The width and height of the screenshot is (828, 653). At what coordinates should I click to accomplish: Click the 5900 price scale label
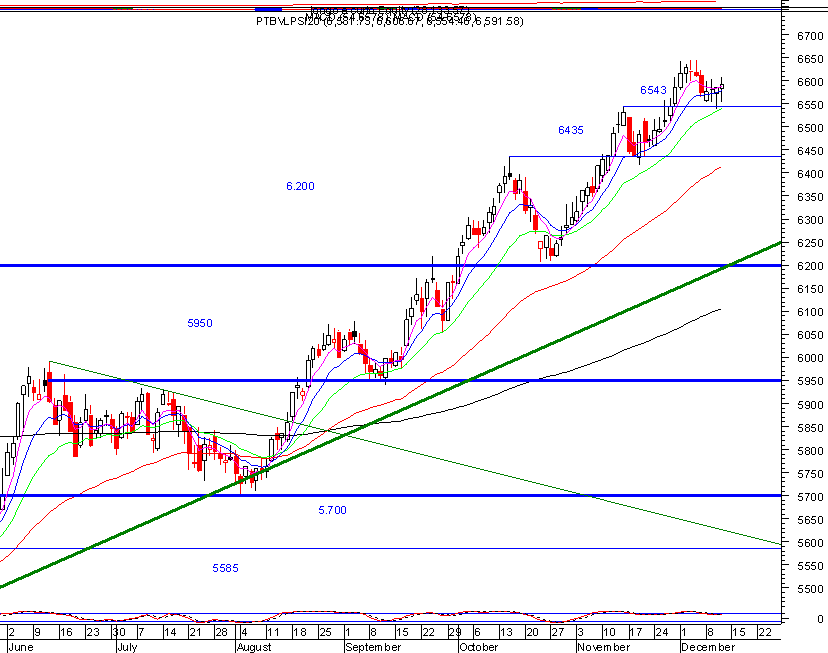point(810,405)
